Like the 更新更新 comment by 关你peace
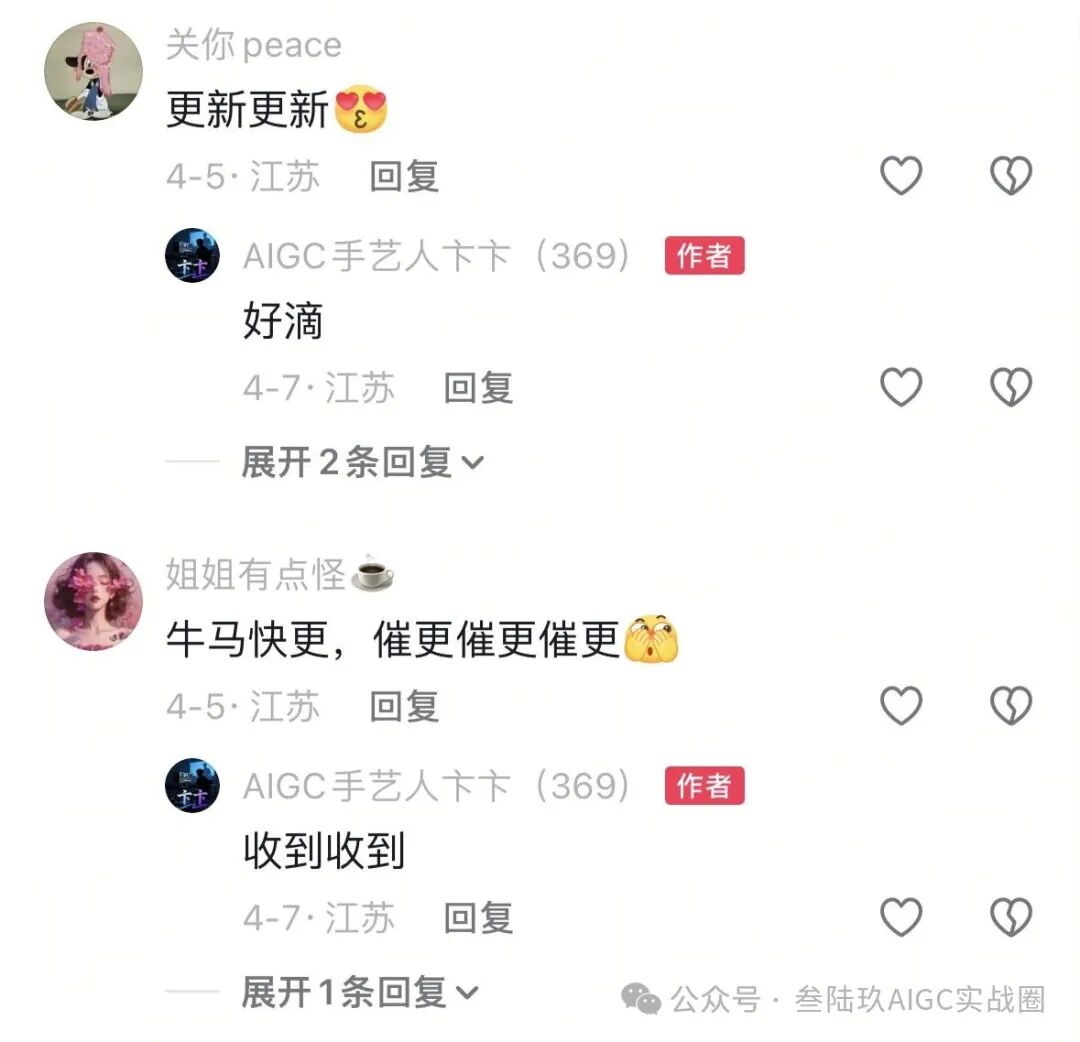The width and height of the screenshot is (1080, 1042). click(901, 175)
